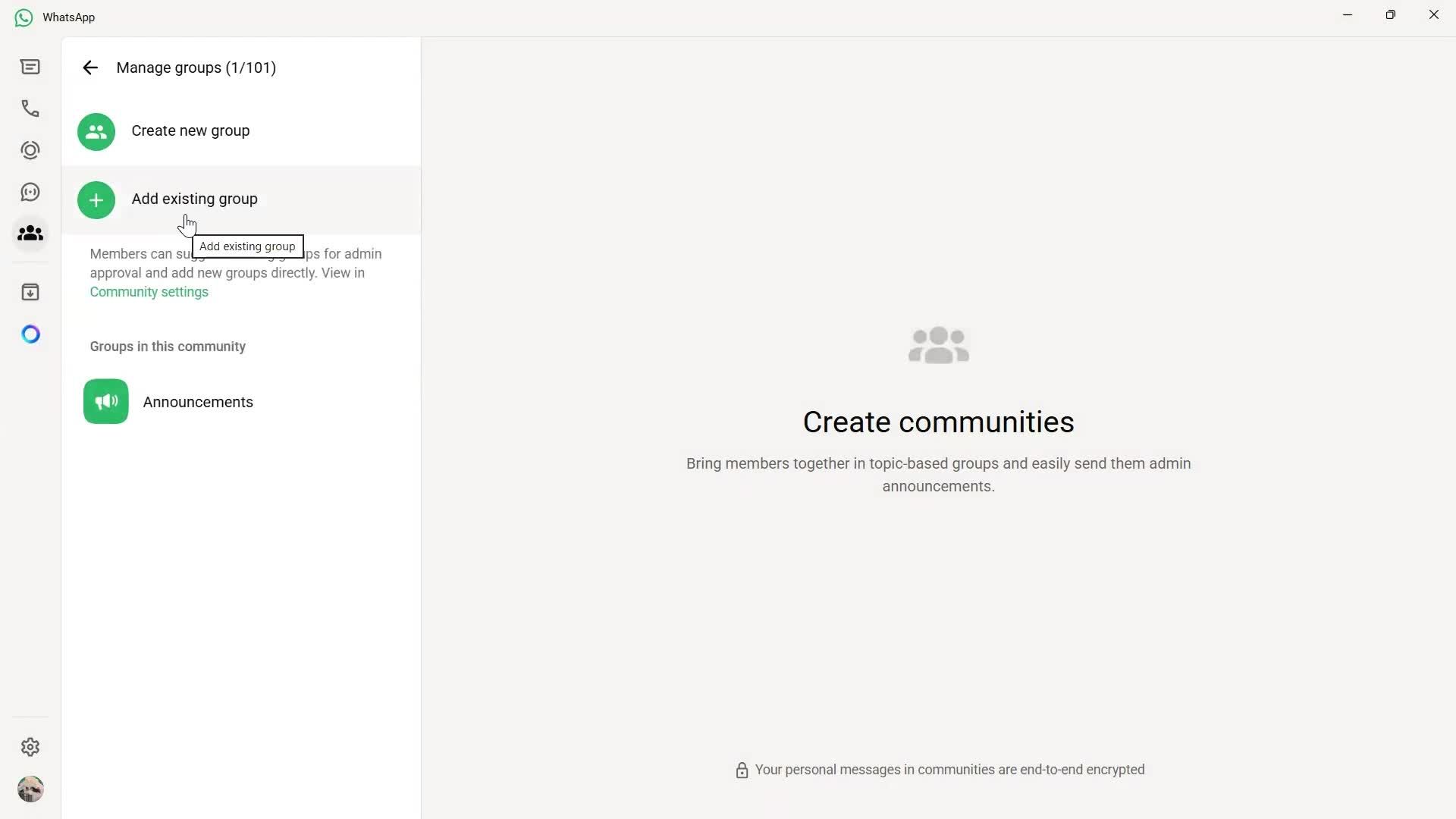This screenshot has width=1456, height=819.
Task: Open Channels from the sidebar
Action: click(30, 192)
